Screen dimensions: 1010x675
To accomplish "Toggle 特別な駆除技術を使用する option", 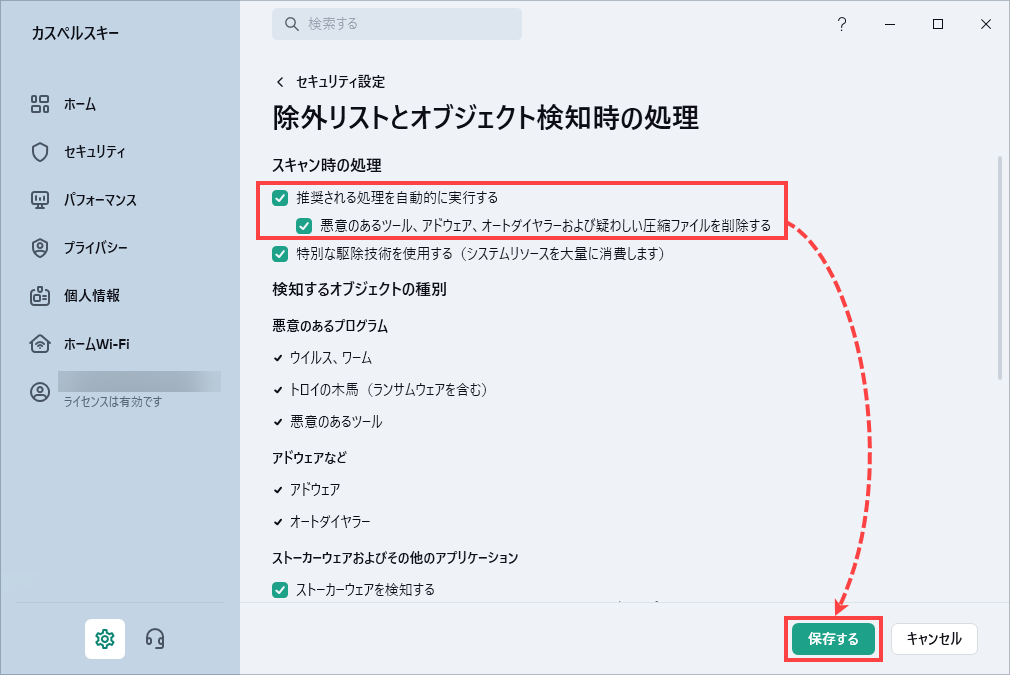I will pos(279,254).
